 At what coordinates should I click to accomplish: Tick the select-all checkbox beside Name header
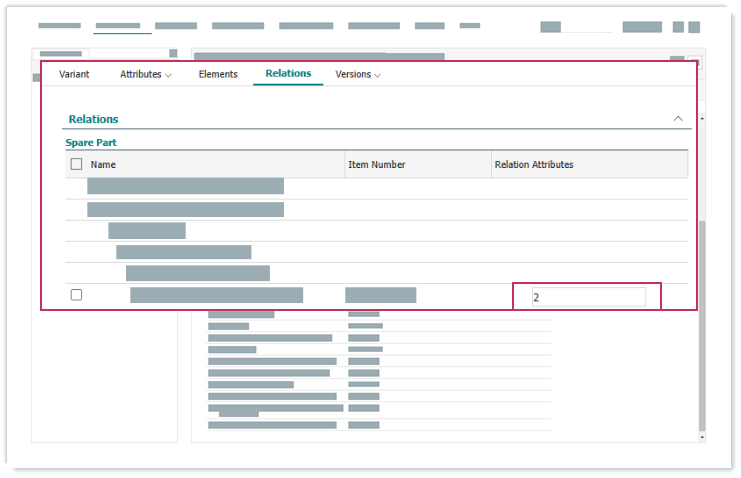click(x=77, y=164)
